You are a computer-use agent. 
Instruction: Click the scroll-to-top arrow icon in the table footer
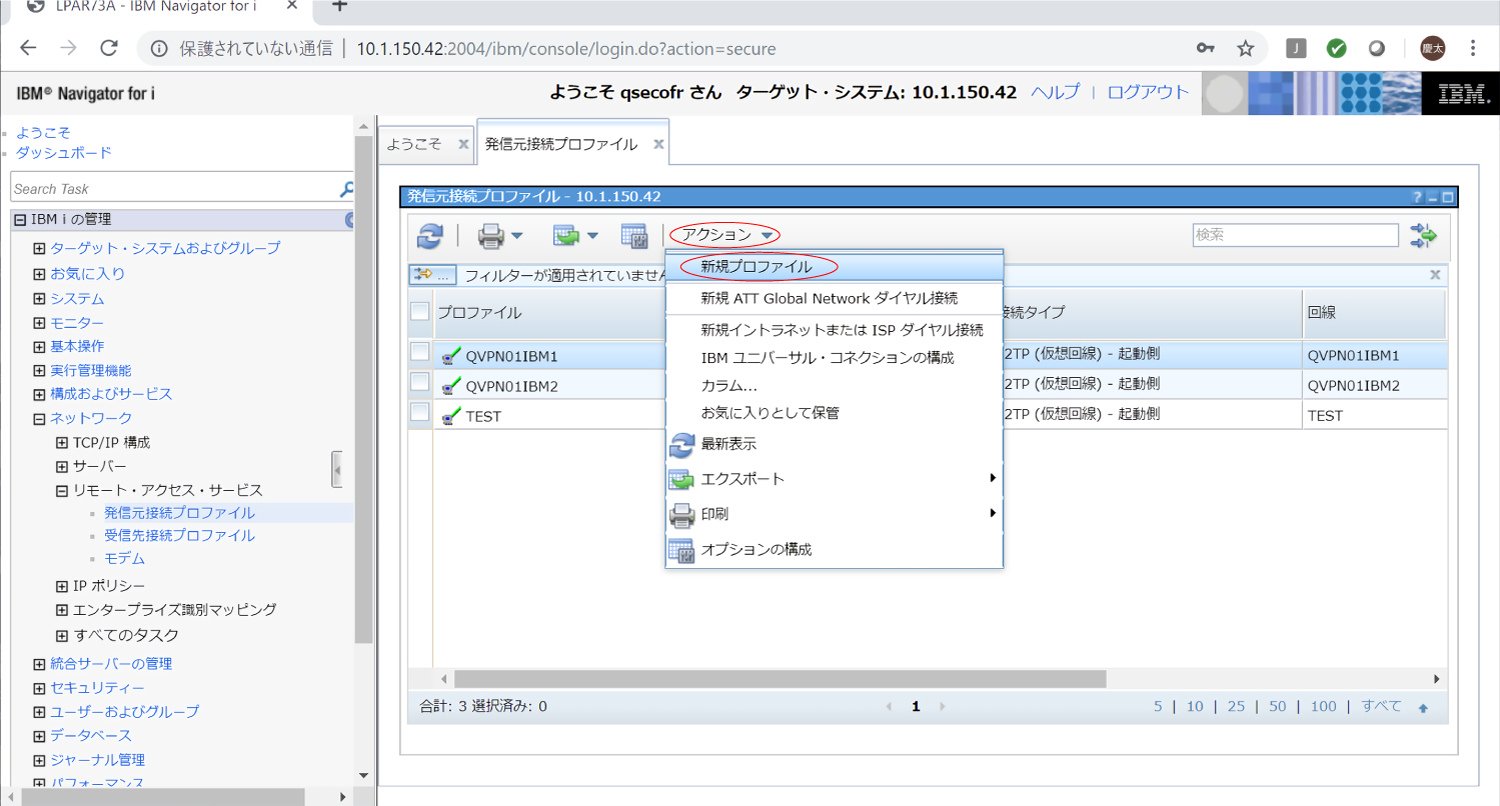click(x=1423, y=708)
